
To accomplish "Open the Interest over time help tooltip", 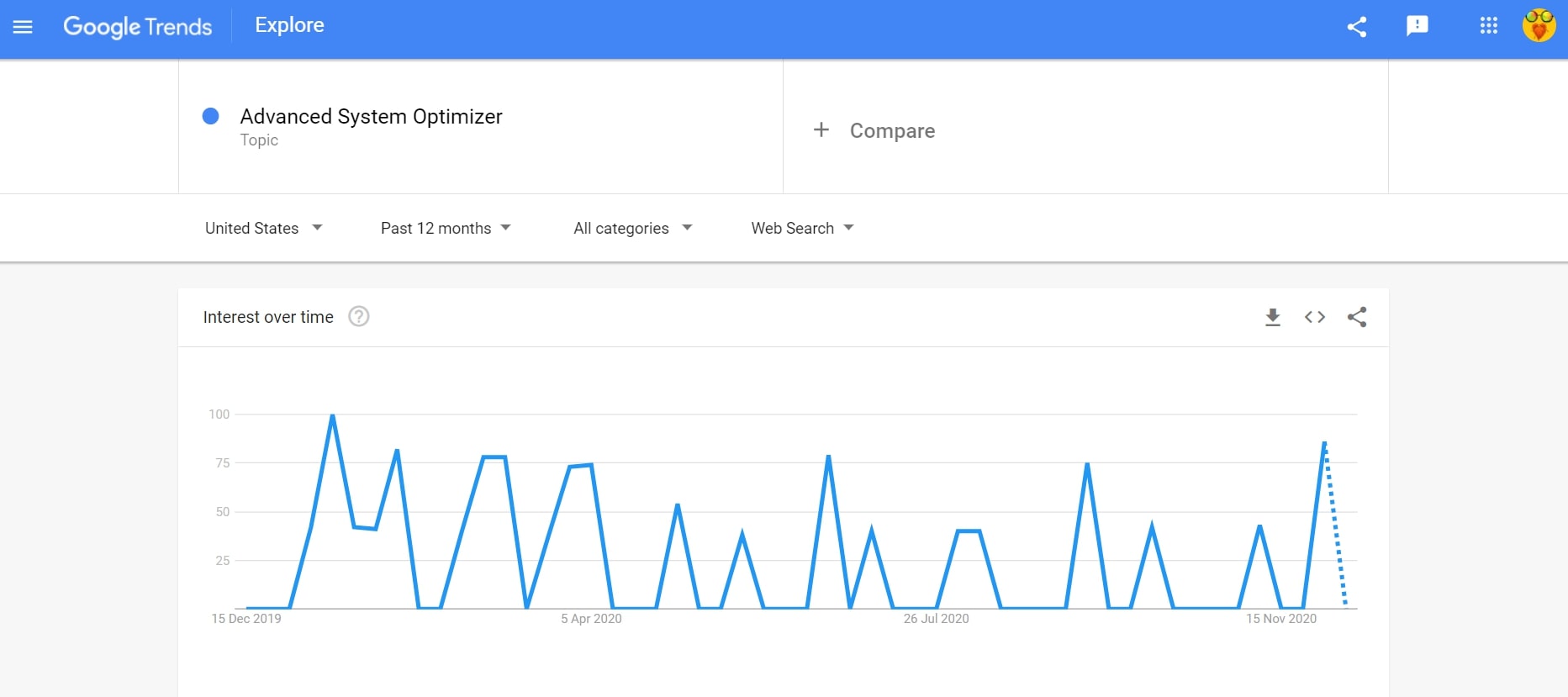I will [x=358, y=316].
